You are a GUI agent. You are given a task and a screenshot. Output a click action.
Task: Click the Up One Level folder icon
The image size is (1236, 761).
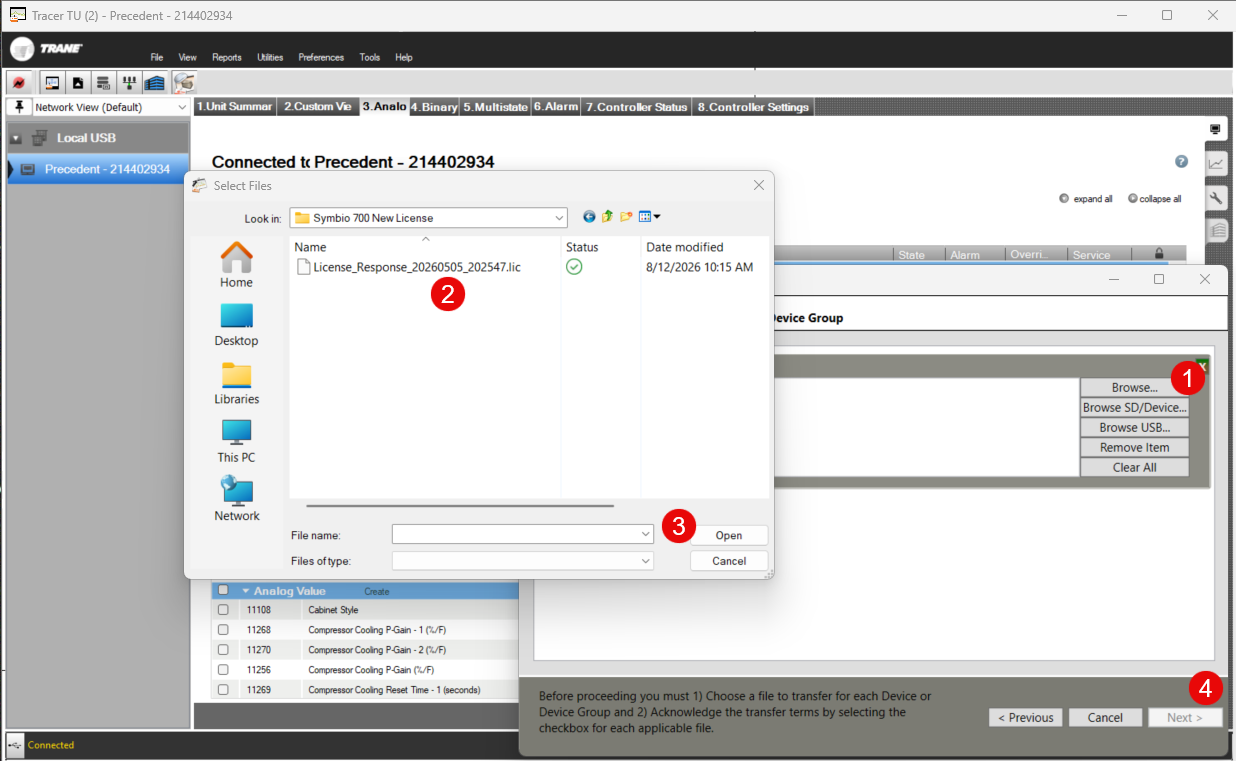pyautogui.click(x=607, y=217)
